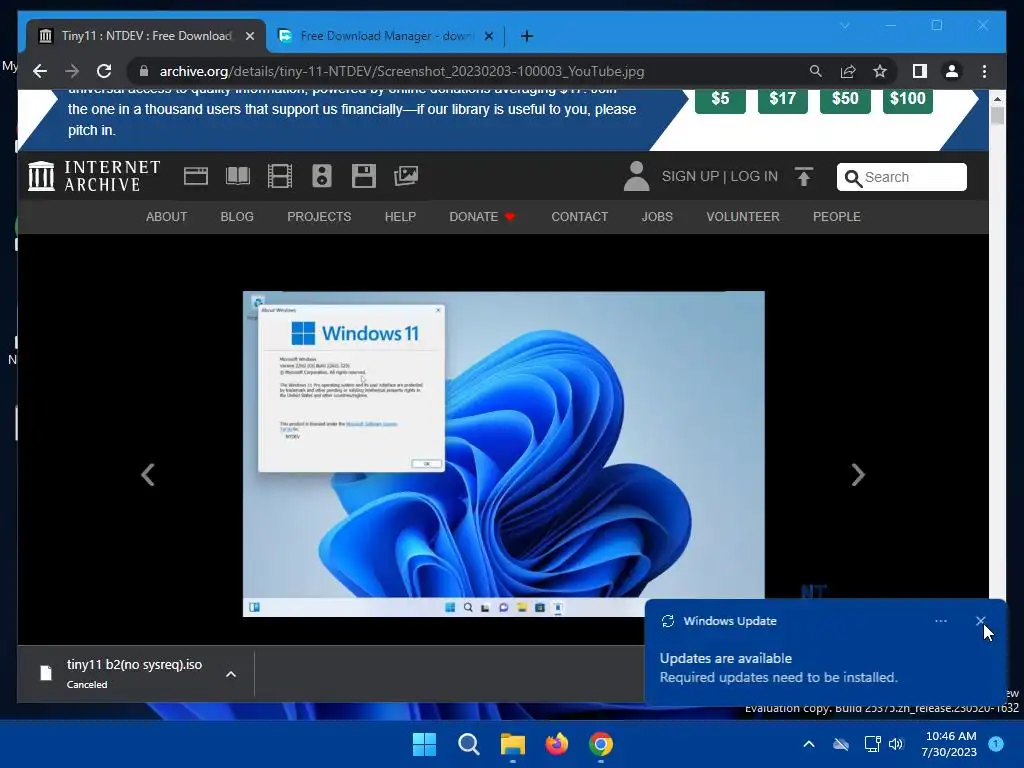Open the CONTACT menu item
The image size is (1024, 768).
(579, 217)
